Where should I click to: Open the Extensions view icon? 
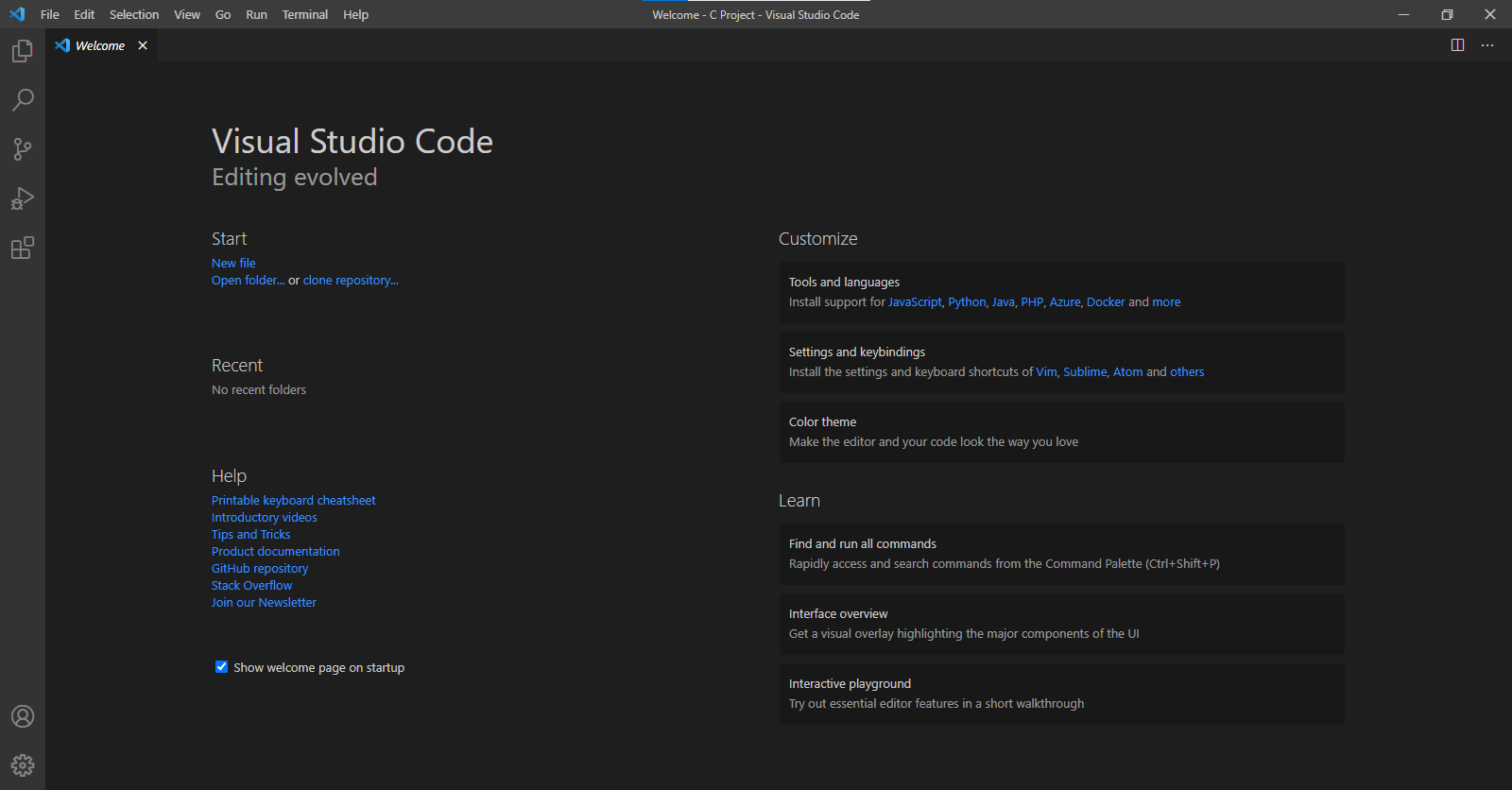pos(23,248)
